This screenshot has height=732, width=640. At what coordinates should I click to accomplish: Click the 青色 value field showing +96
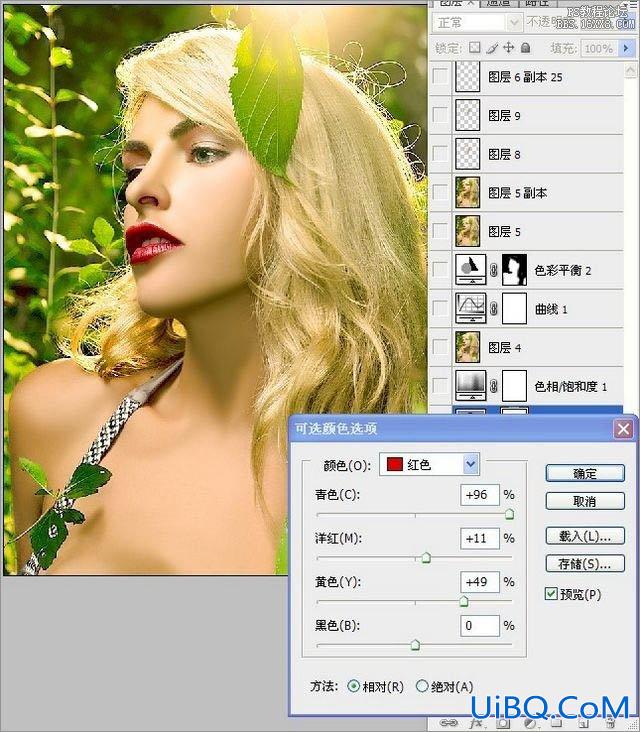(480, 494)
